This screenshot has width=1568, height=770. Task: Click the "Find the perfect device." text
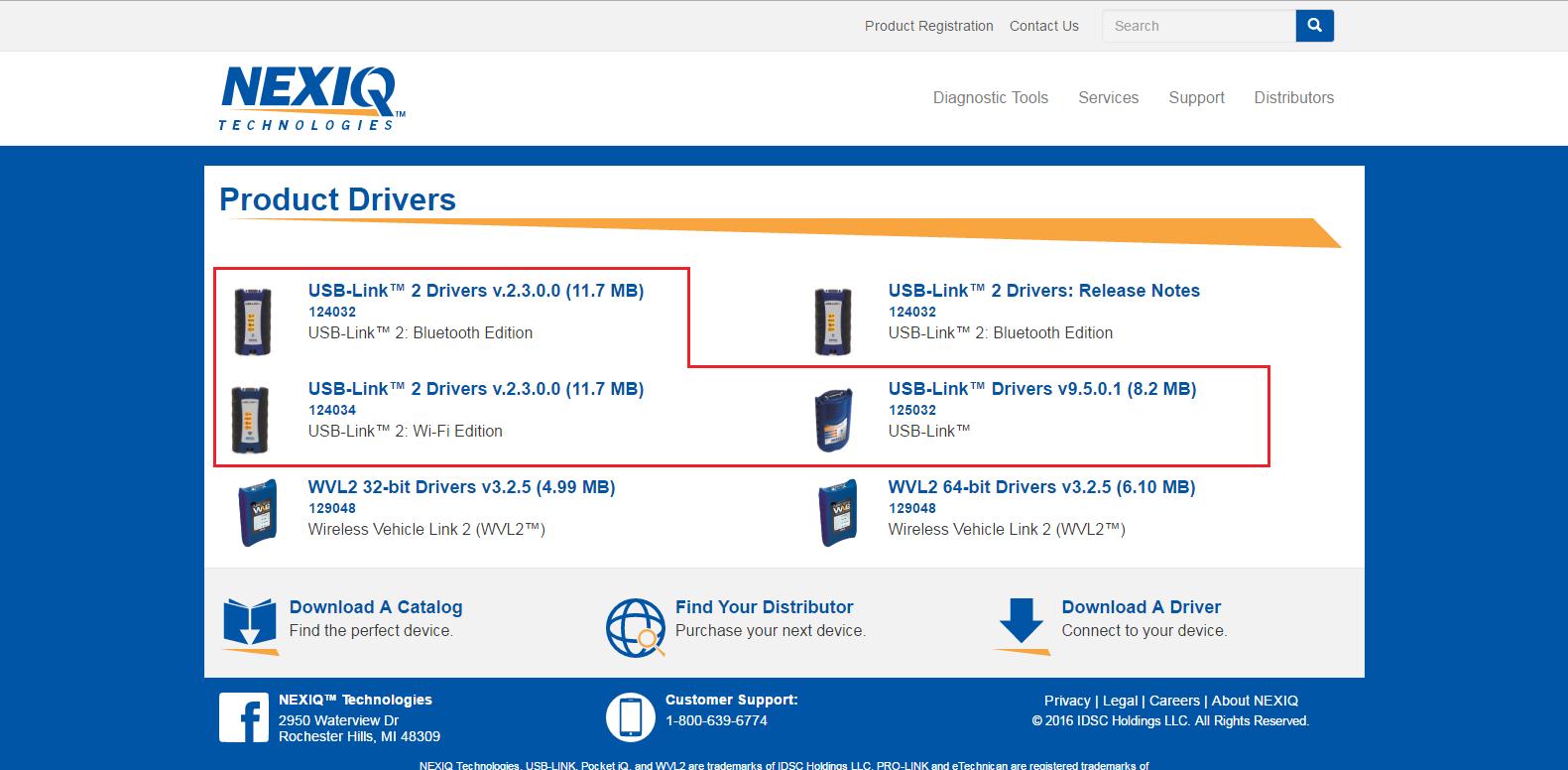click(371, 630)
